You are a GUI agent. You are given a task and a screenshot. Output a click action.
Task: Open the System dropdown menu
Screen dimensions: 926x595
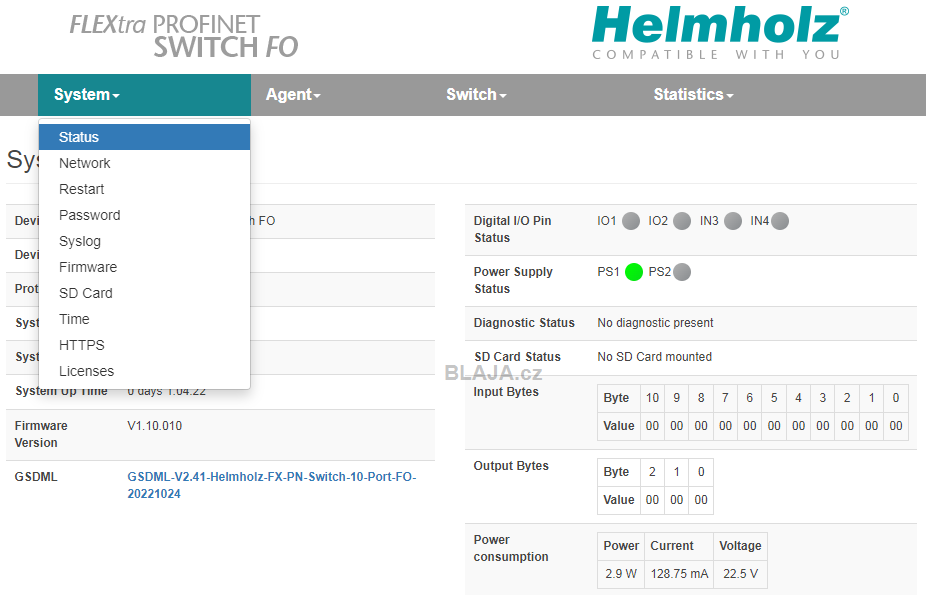coord(145,95)
